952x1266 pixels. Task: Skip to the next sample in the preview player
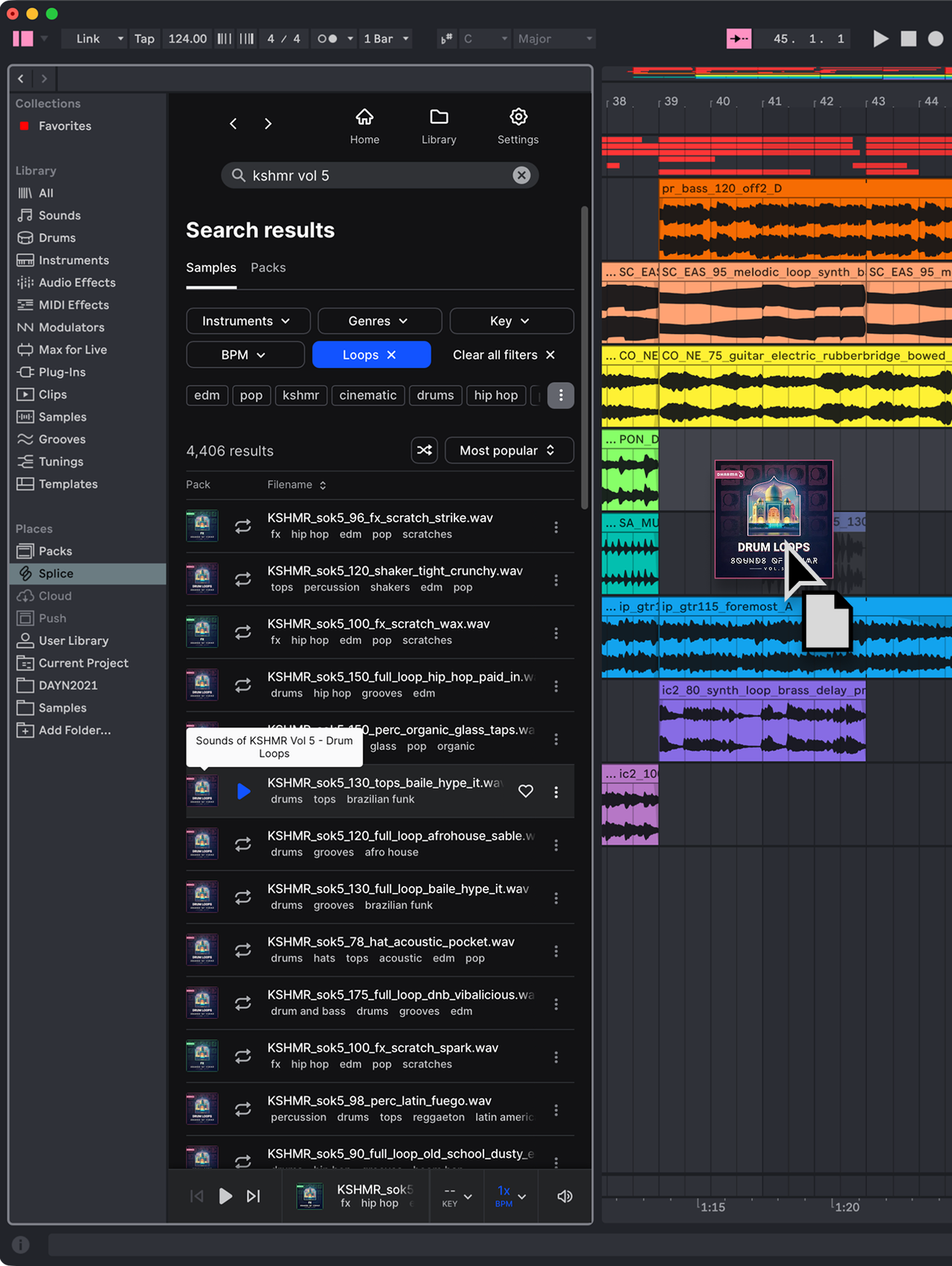pyautogui.click(x=254, y=1196)
